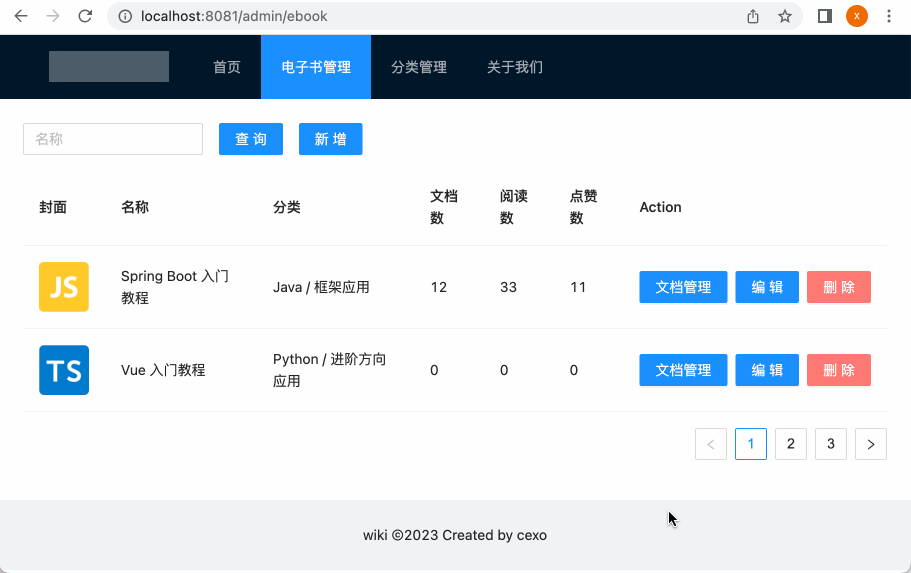Click the 查询 button
This screenshot has height=573, width=911.
coord(251,139)
